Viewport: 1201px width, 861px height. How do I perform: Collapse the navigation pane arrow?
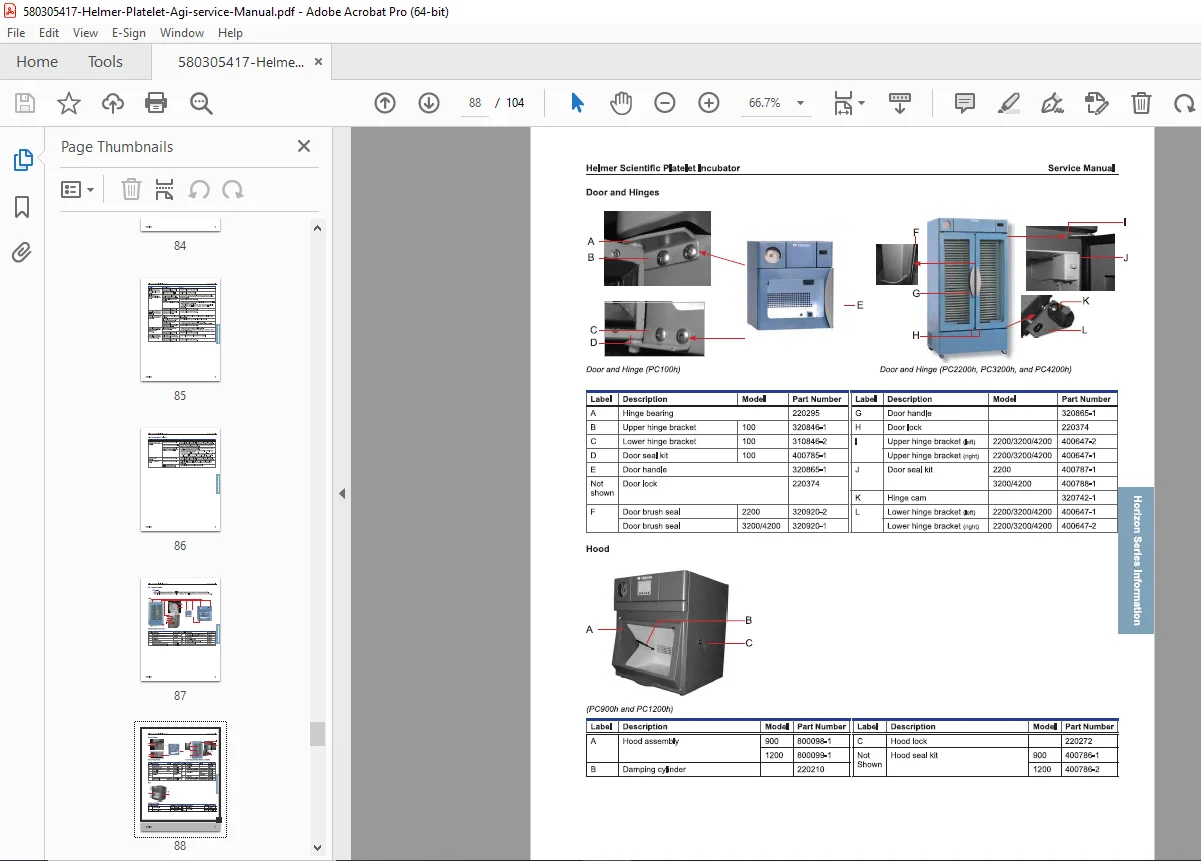pos(341,493)
